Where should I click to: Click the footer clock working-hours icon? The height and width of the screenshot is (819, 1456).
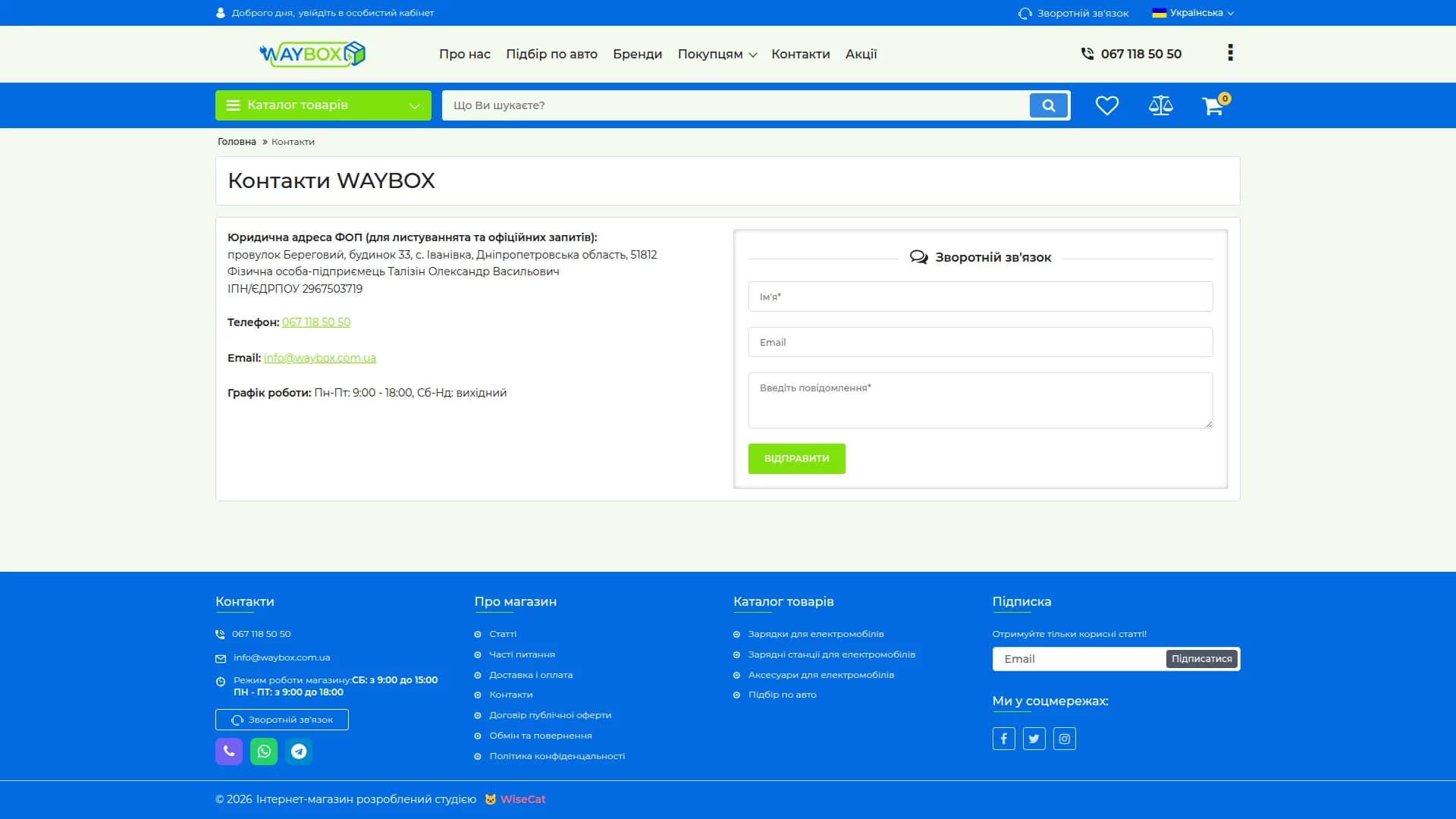coord(221,682)
